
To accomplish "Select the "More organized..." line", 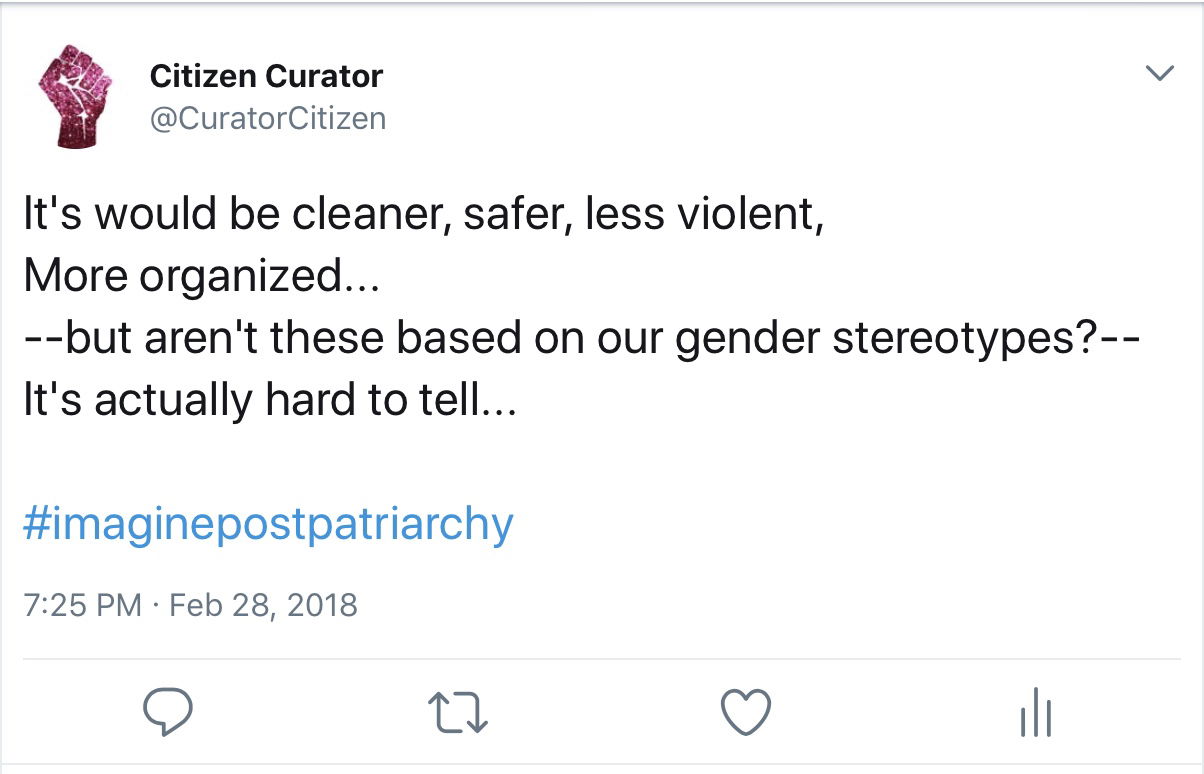I will pyautogui.click(x=201, y=277).
